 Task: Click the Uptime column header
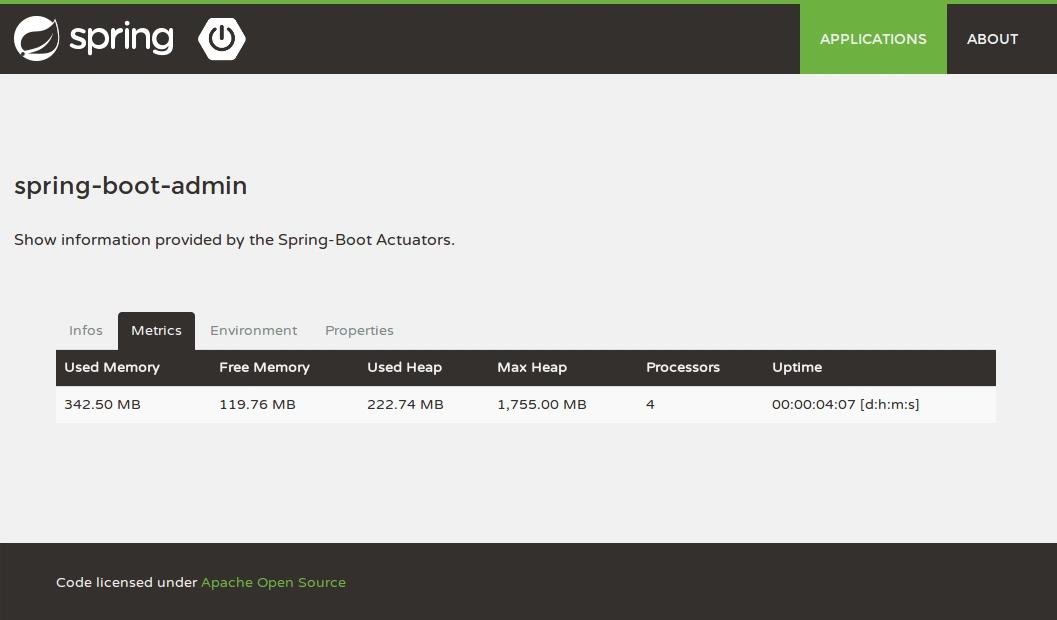797,368
